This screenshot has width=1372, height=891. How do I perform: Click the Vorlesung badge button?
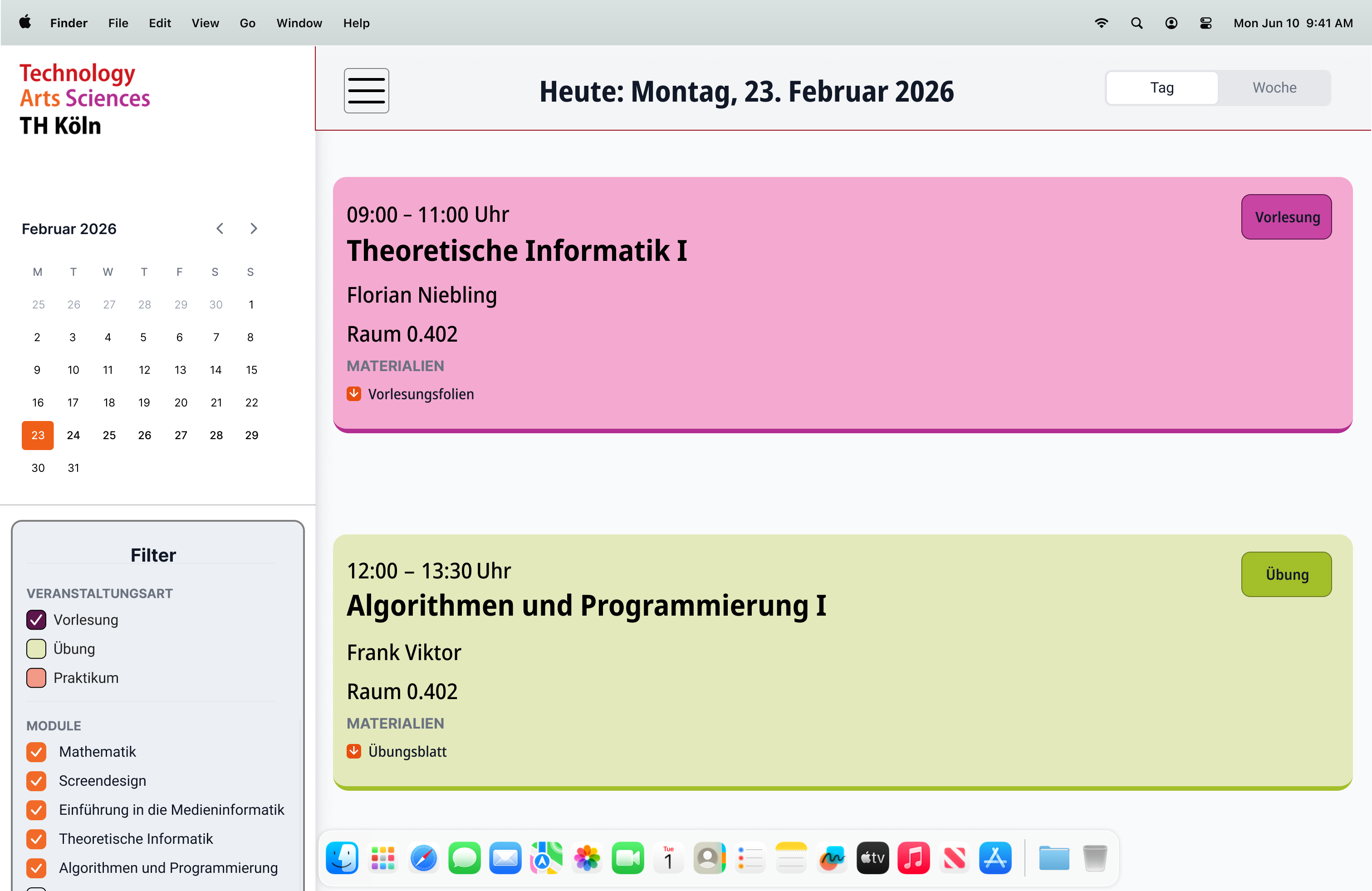click(1286, 217)
